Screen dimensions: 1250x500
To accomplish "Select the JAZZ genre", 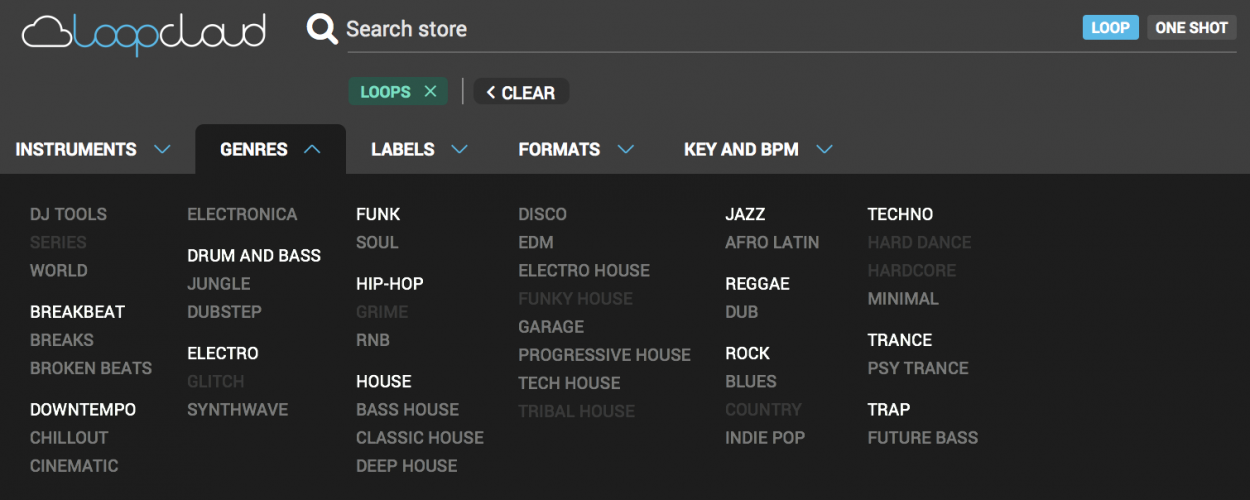I will pos(745,214).
